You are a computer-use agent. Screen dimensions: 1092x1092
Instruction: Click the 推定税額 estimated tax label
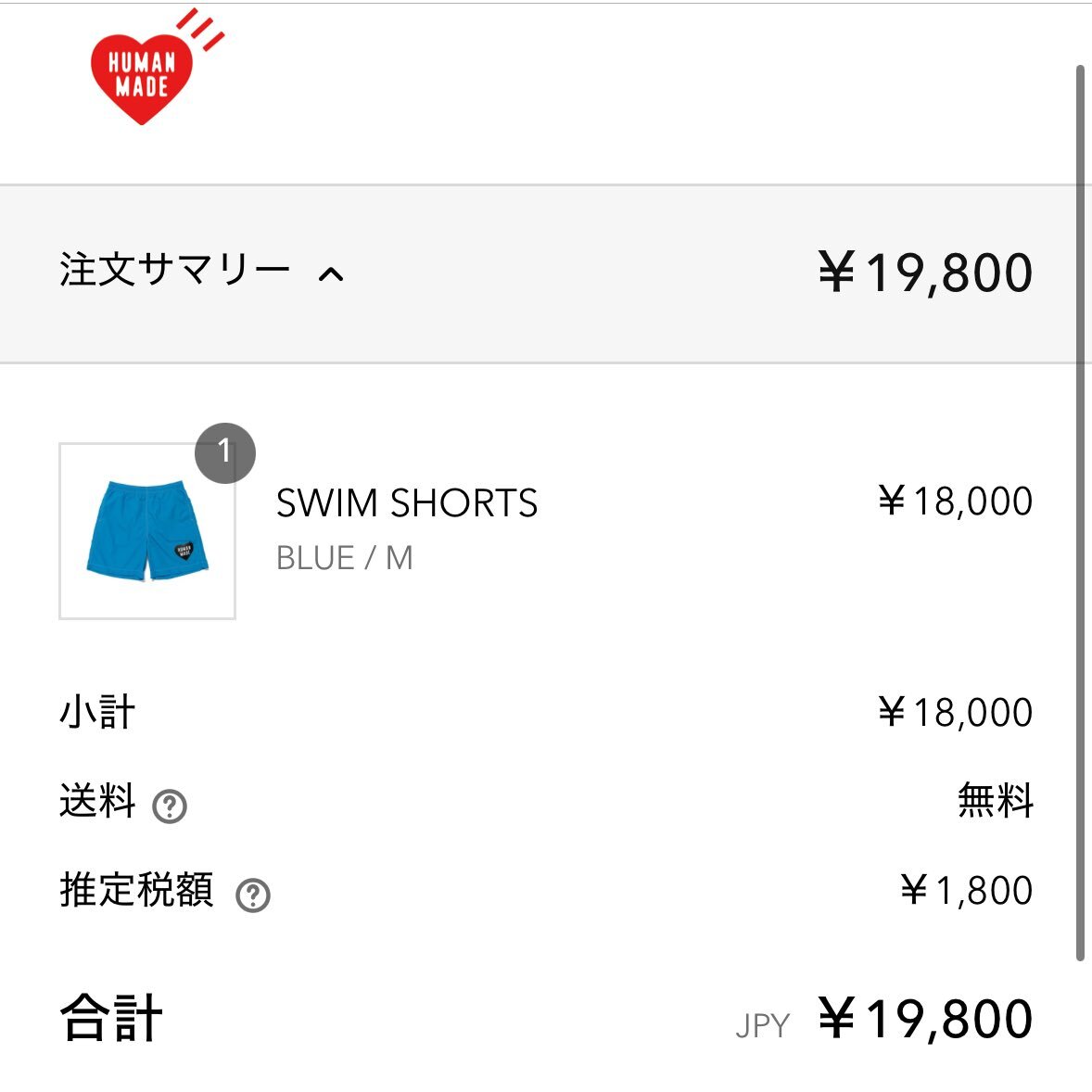click(136, 889)
